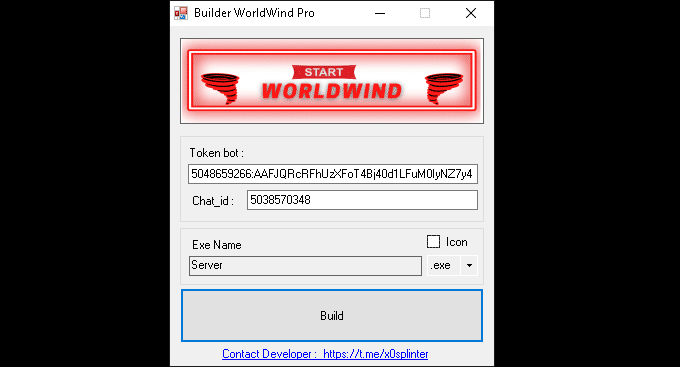Click the Start WorldWind banner image
680x367 pixels.
[x=332, y=81]
